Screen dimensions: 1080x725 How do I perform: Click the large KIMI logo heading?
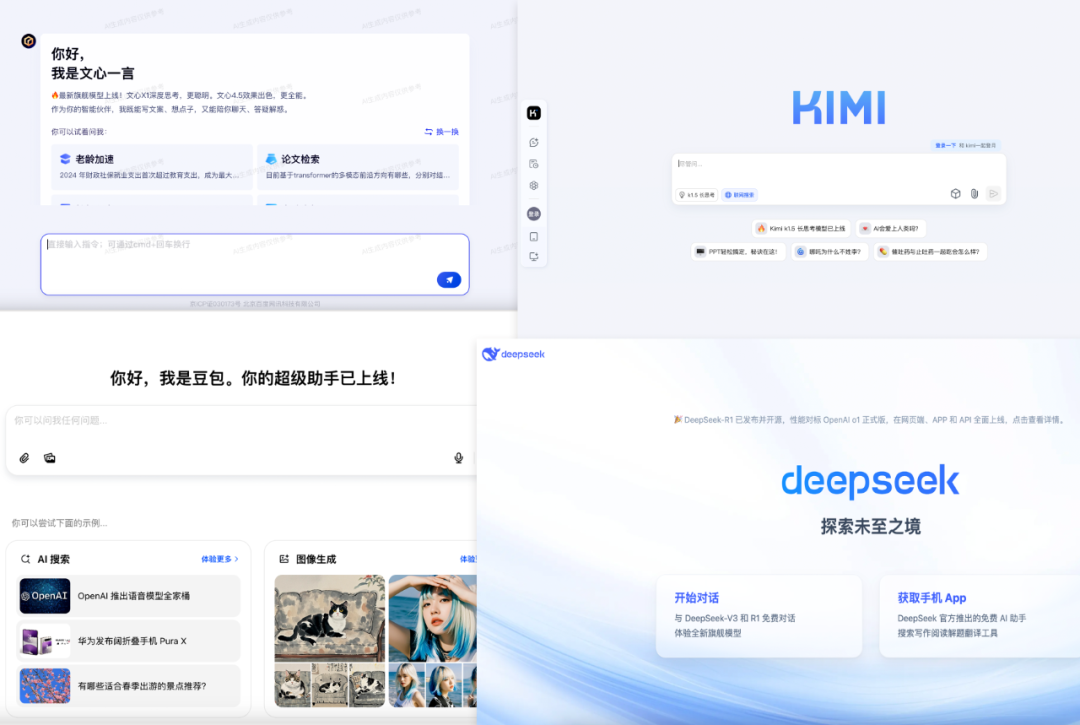coord(839,107)
